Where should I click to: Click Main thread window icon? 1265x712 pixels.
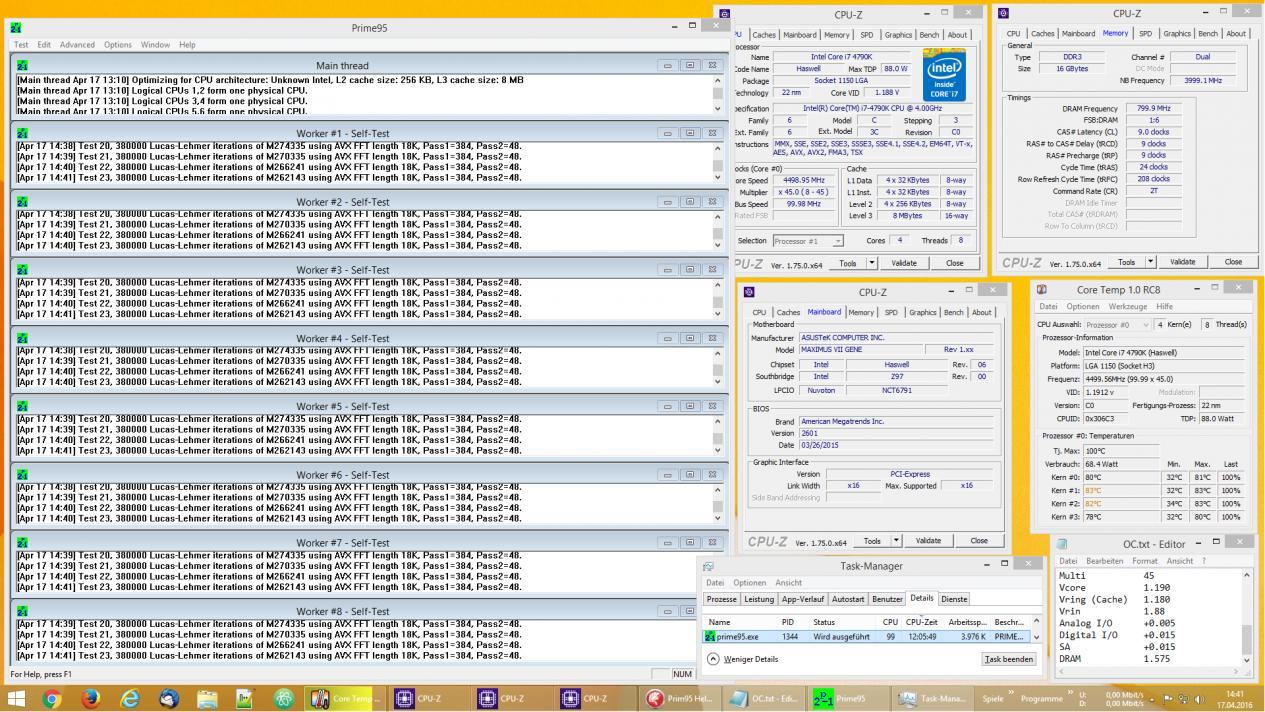pyautogui.click(x=22, y=66)
